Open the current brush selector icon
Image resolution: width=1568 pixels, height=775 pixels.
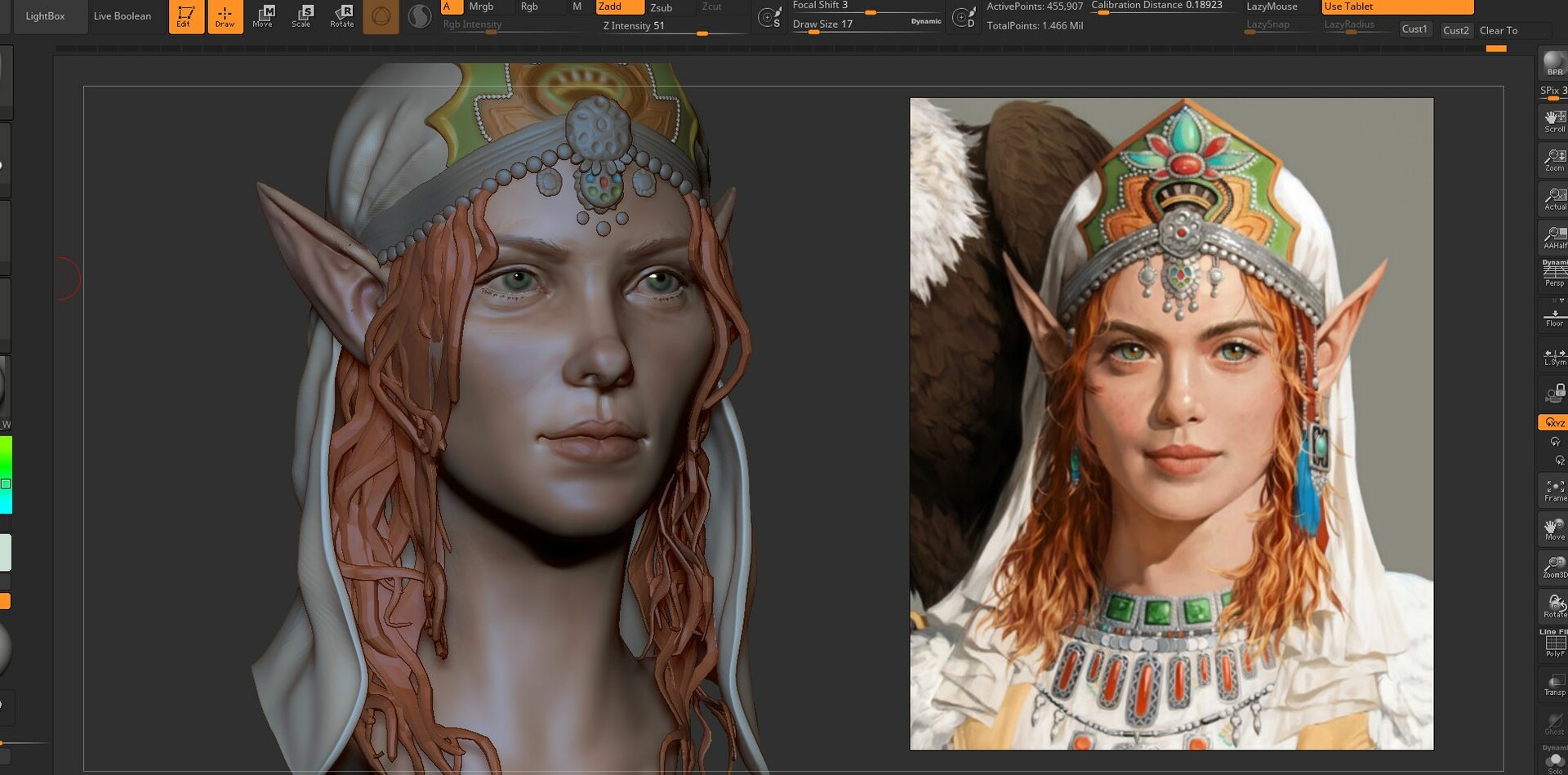(381, 16)
